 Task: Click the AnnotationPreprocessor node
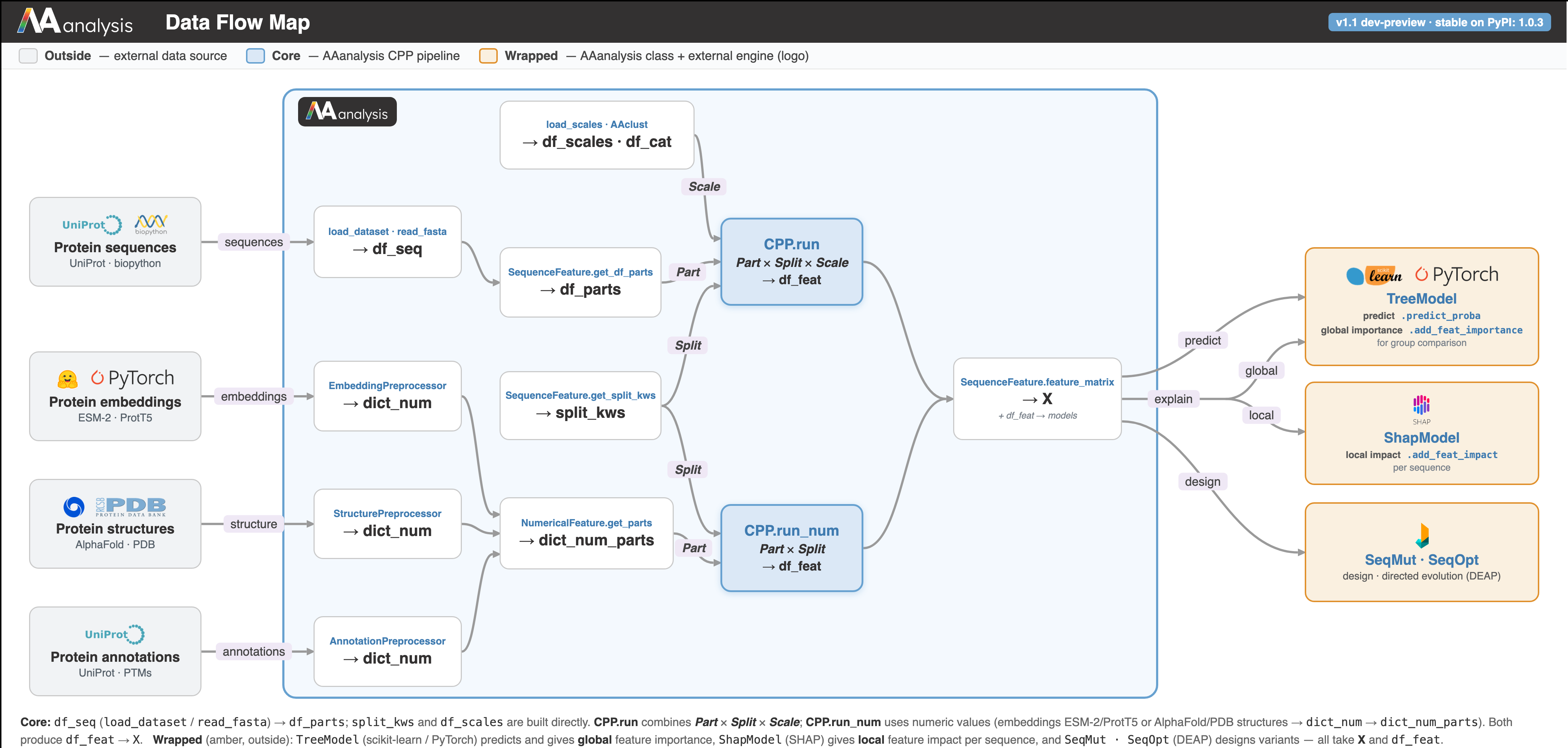(387, 651)
